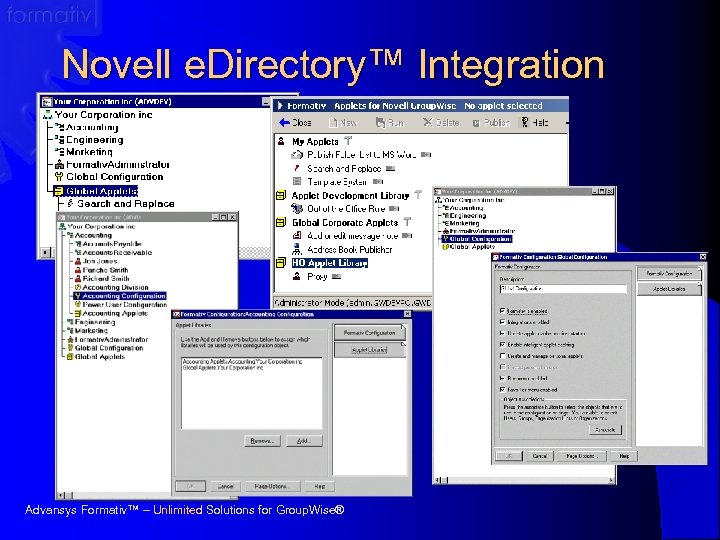Toggle Enable intelligent applet caching checkbox
The image size is (720, 540).
click(x=502, y=344)
